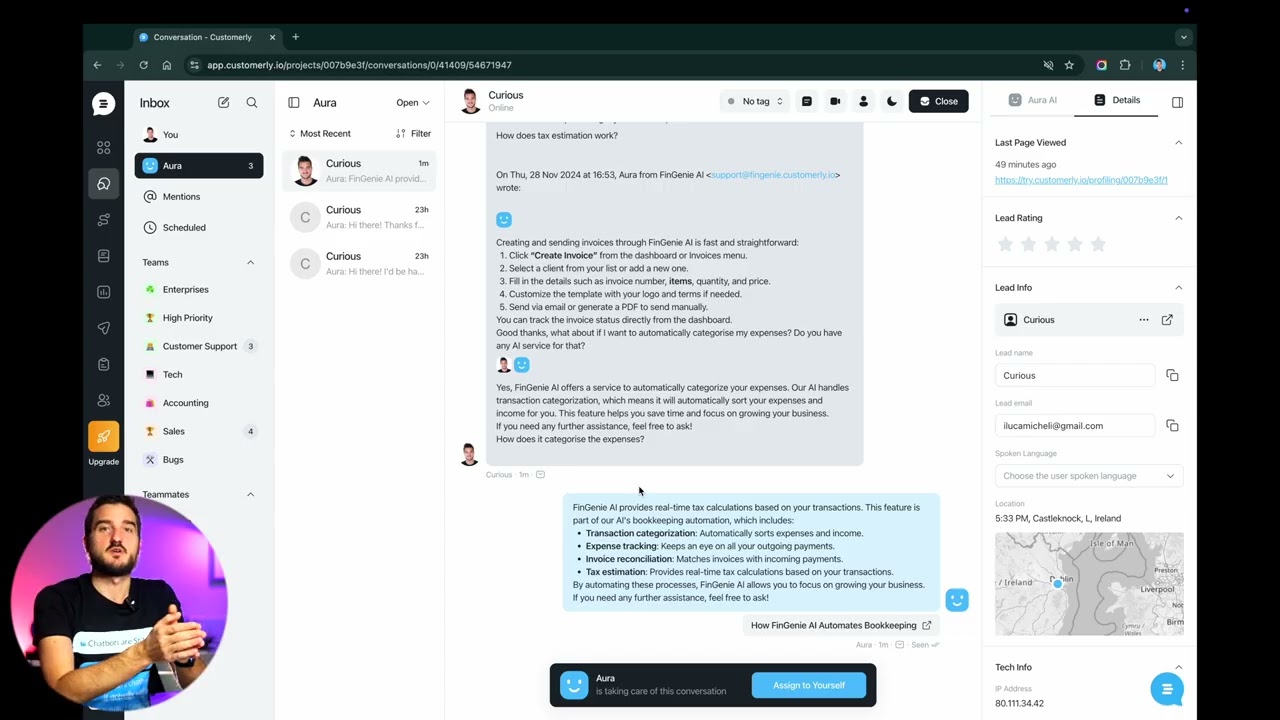Image resolution: width=1280 pixels, height=720 pixels.
Task: Search the inbox with magnifier icon
Action: (x=252, y=103)
